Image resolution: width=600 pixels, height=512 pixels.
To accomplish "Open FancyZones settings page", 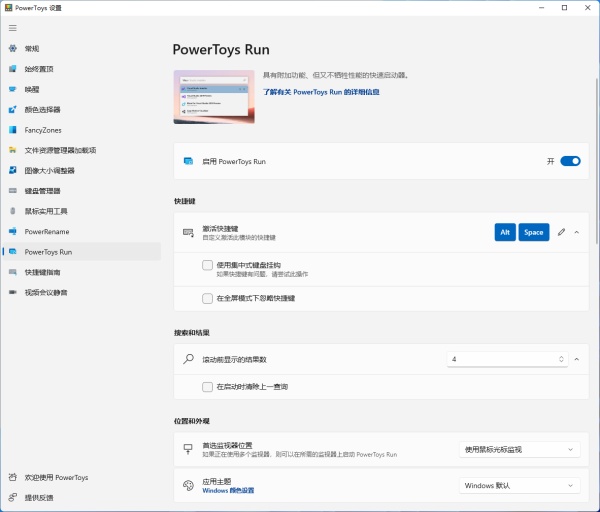I will (x=82, y=130).
